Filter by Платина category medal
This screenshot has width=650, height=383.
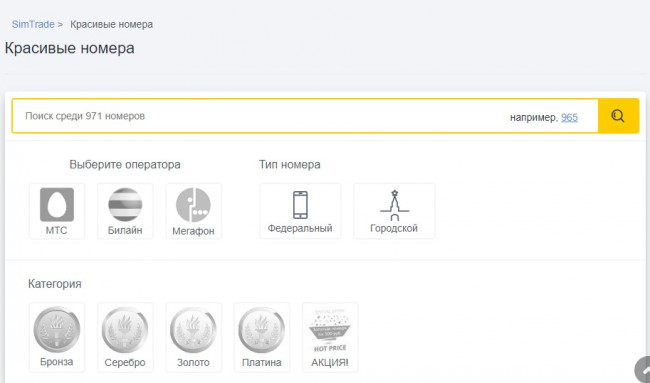click(262, 330)
